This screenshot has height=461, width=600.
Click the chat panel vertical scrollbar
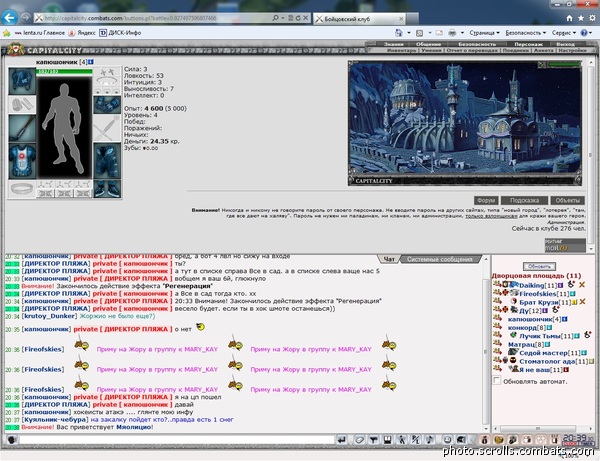[x=486, y=343]
